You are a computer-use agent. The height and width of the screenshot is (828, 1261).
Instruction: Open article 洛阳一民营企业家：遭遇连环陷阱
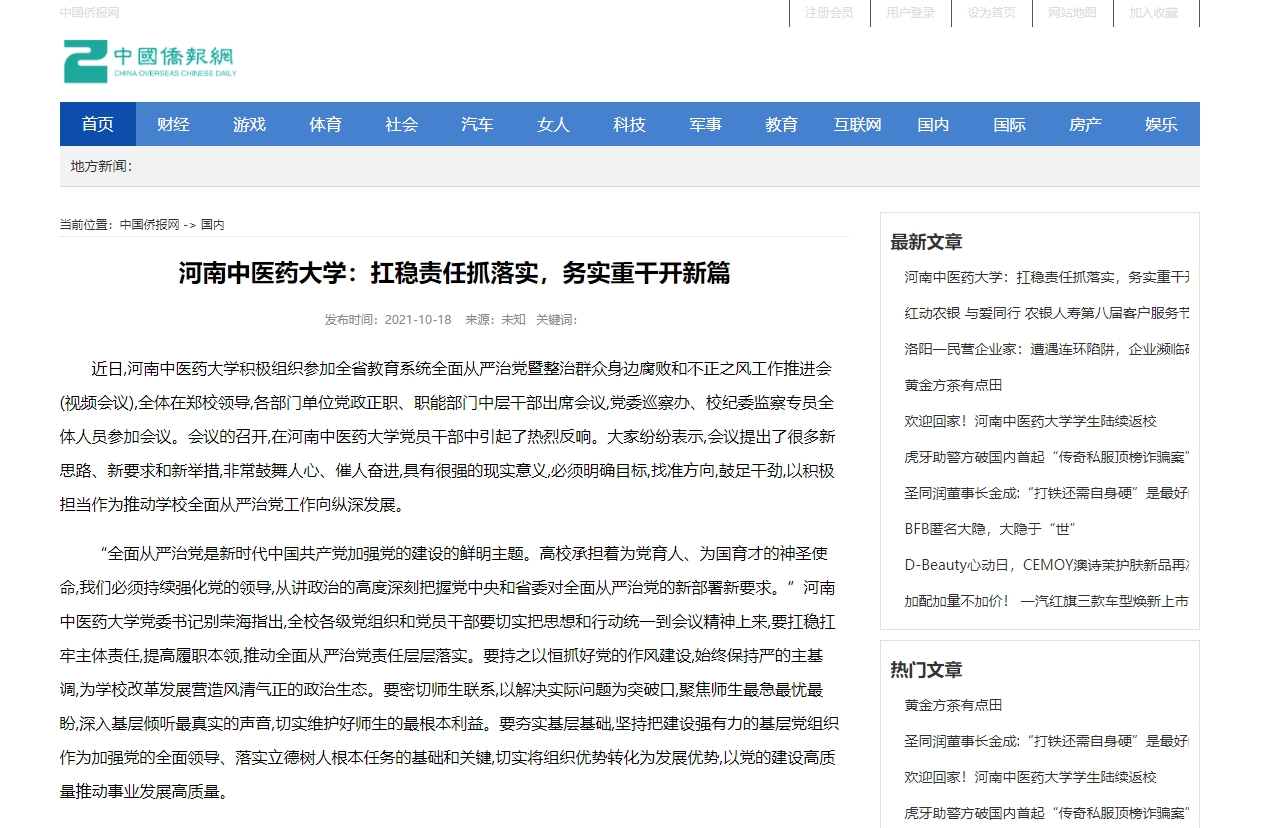click(1047, 349)
